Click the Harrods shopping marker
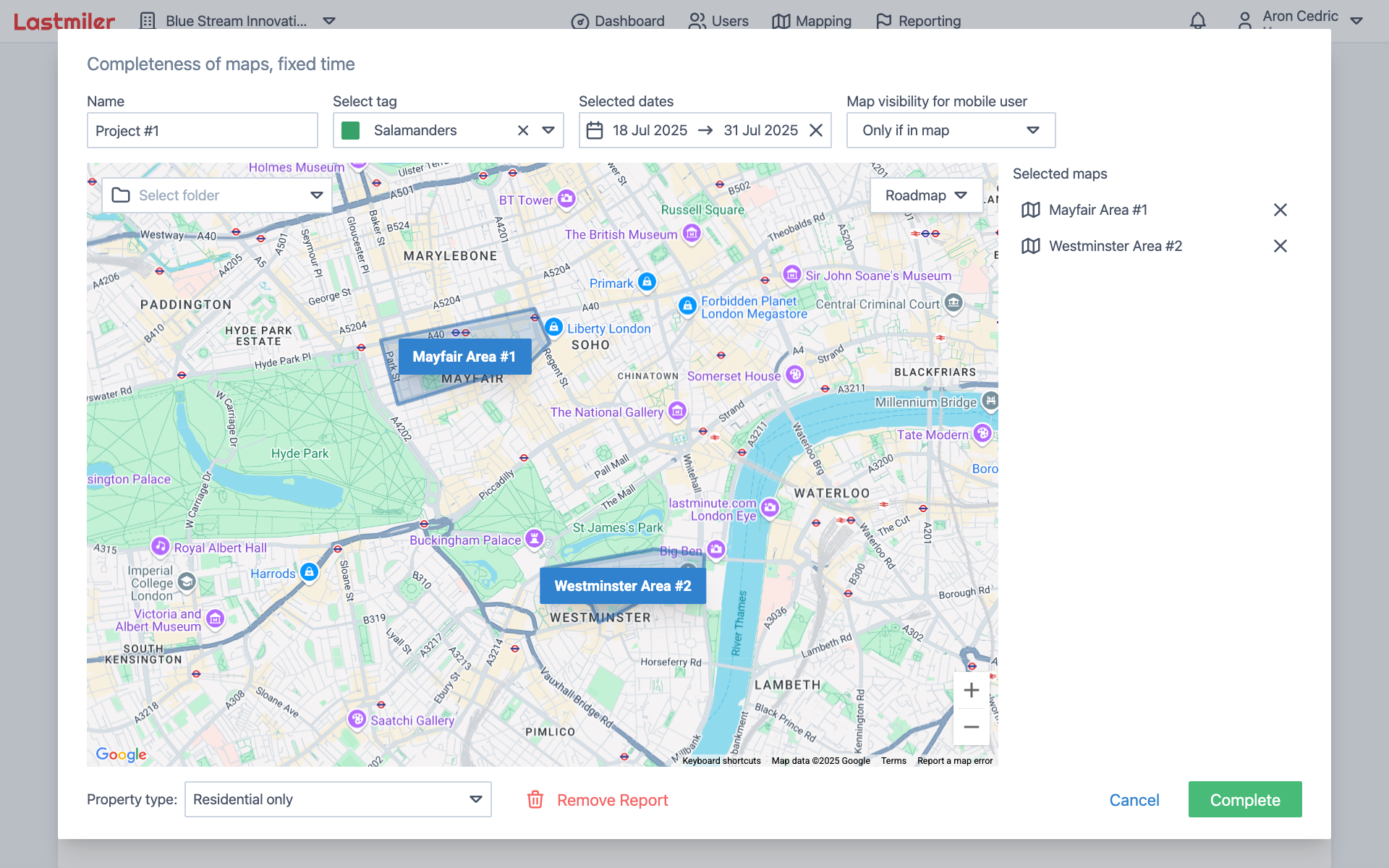The width and height of the screenshot is (1389, 868). (x=309, y=572)
